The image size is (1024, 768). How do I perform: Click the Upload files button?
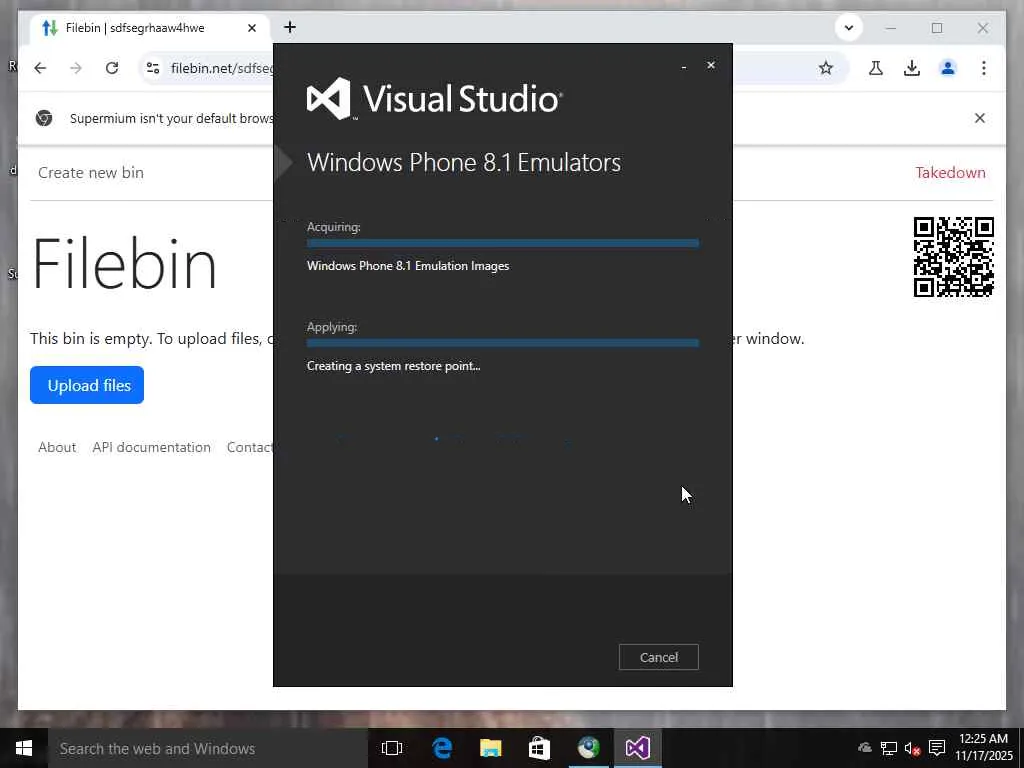point(87,385)
